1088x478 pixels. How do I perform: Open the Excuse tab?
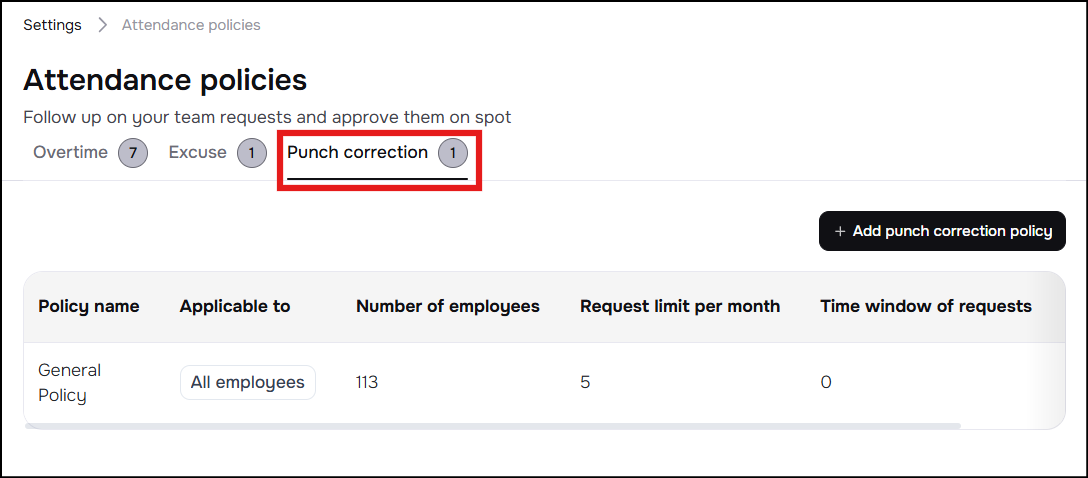pyautogui.click(x=197, y=153)
